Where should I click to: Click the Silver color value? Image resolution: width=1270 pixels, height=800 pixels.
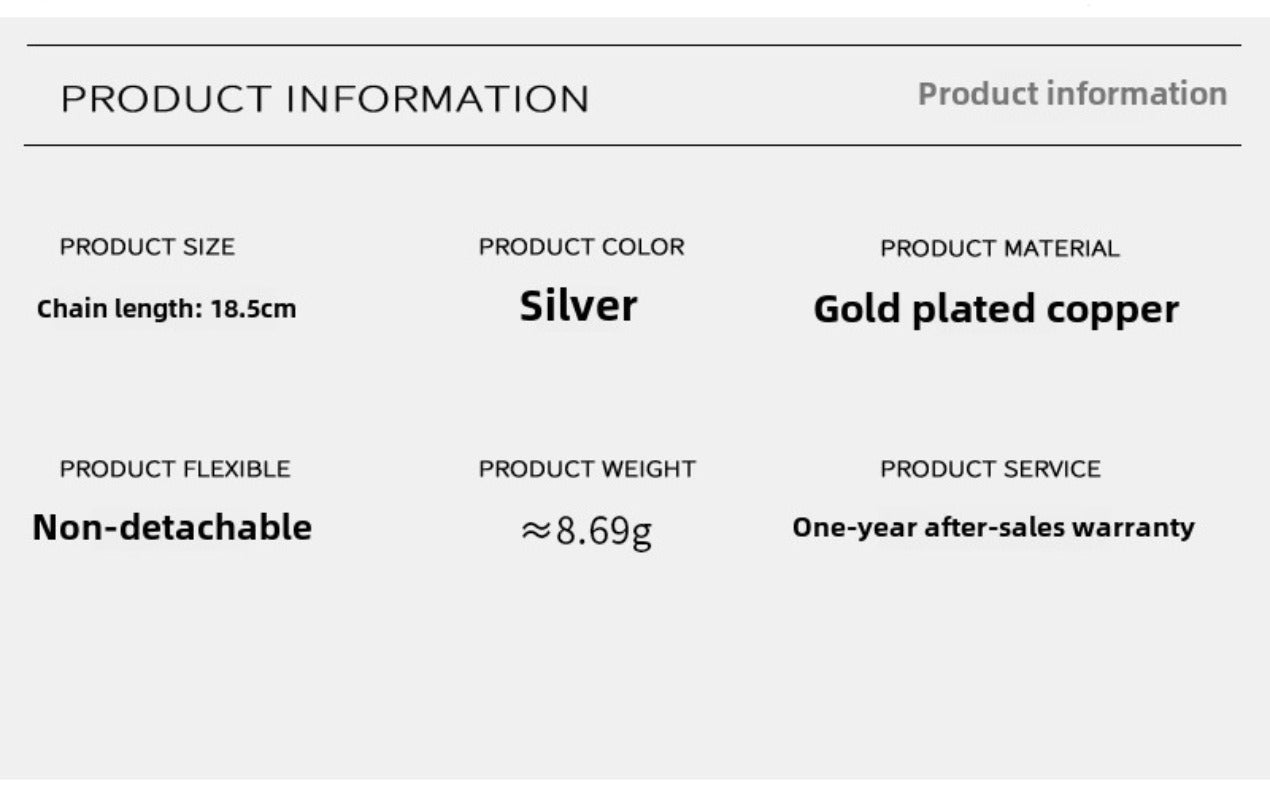pos(578,306)
